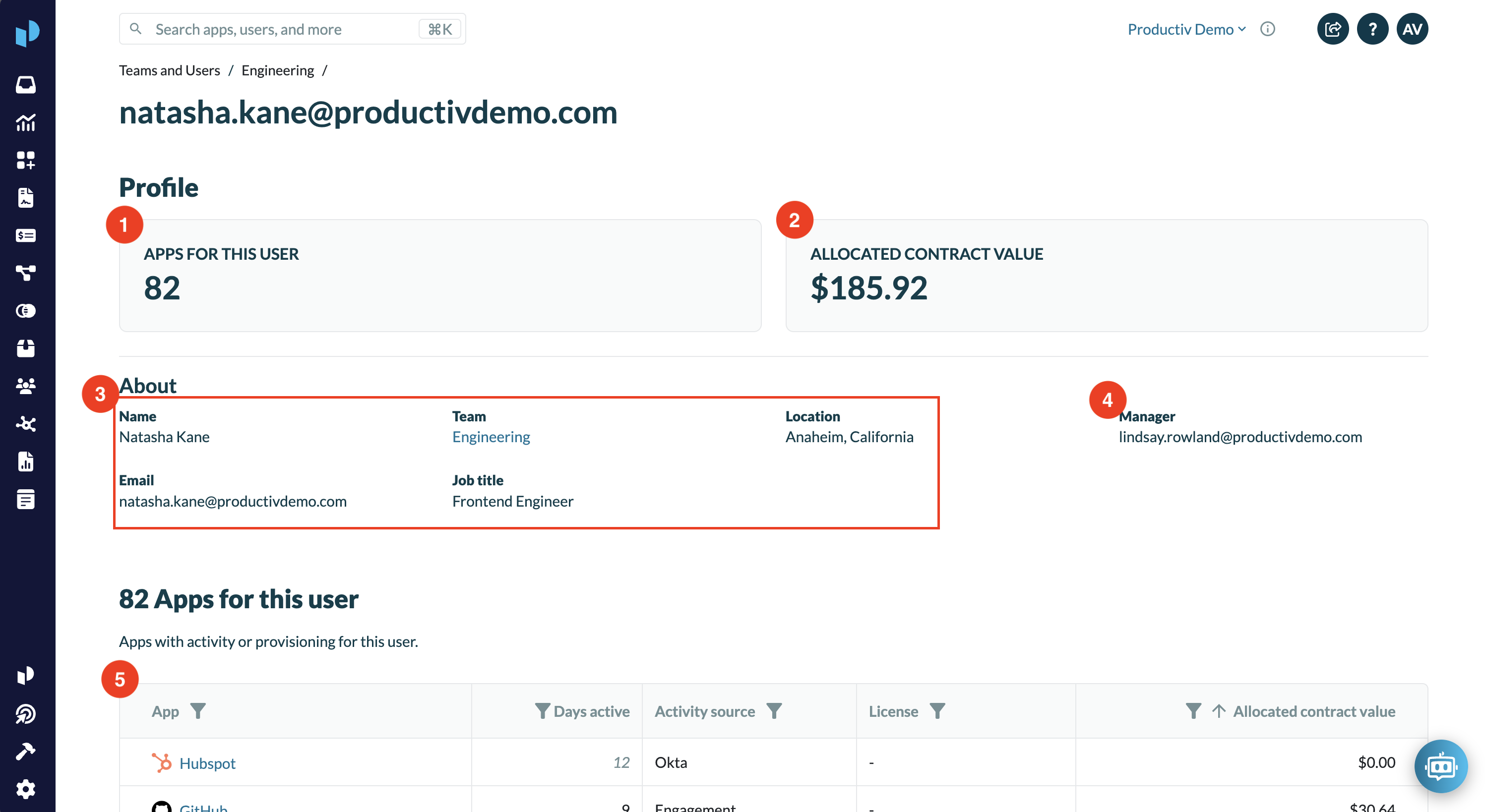Open the Engineering team link in About
The height and width of the screenshot is (812, 1485).
(491, 437)
